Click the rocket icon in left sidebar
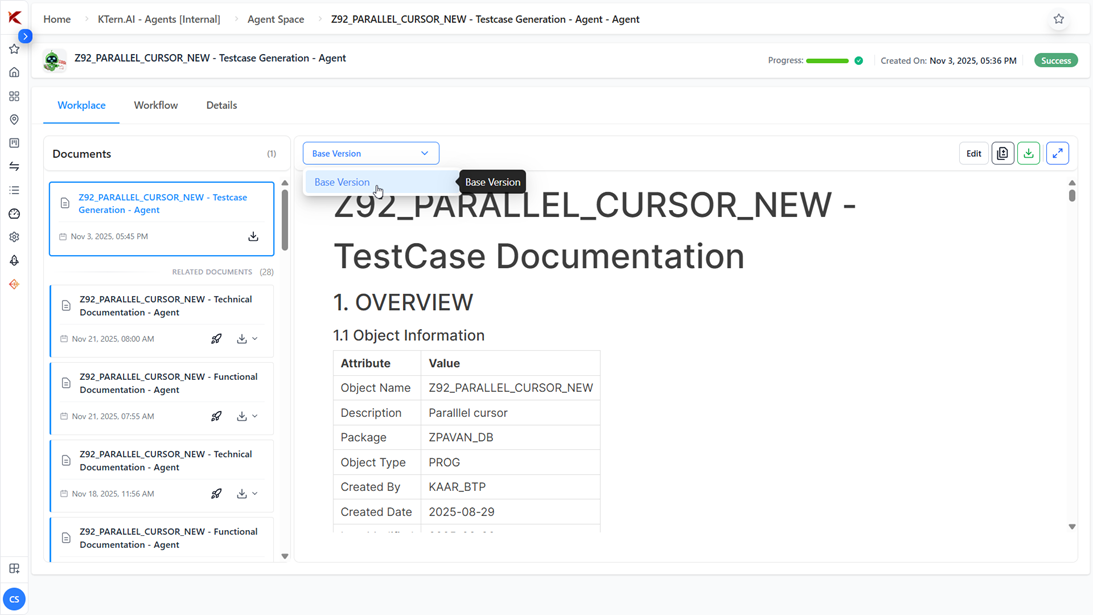 [14, 260]
